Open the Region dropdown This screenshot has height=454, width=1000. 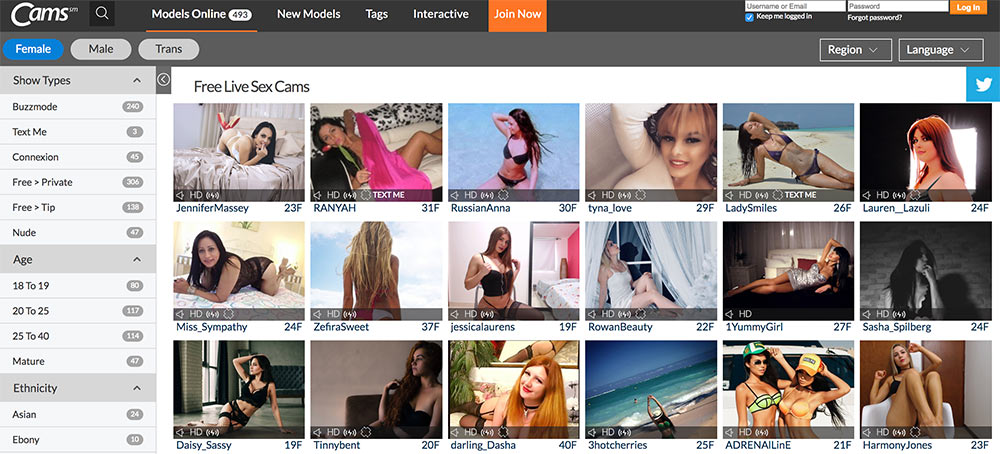pyautogui.click(x=855, y=49)
